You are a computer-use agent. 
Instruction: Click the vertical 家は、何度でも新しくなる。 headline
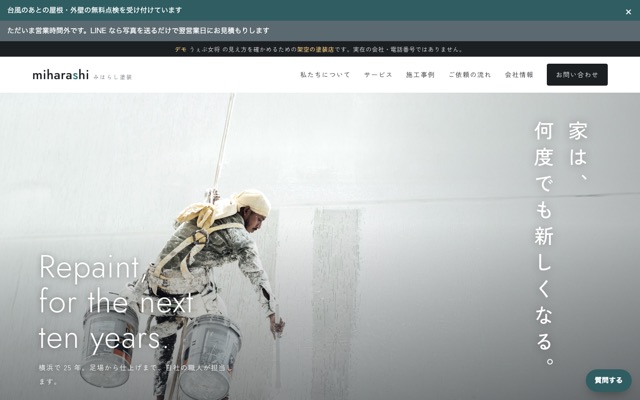[x=561, y=243]
